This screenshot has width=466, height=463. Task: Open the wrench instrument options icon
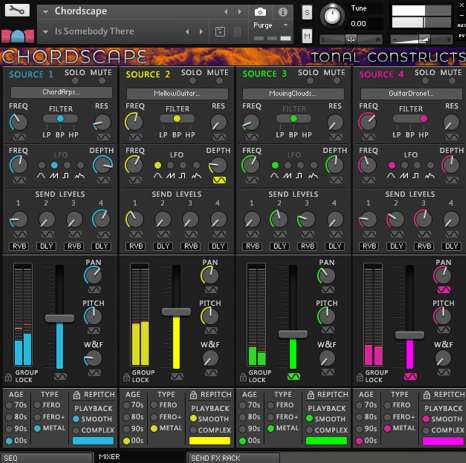point(17,10)
